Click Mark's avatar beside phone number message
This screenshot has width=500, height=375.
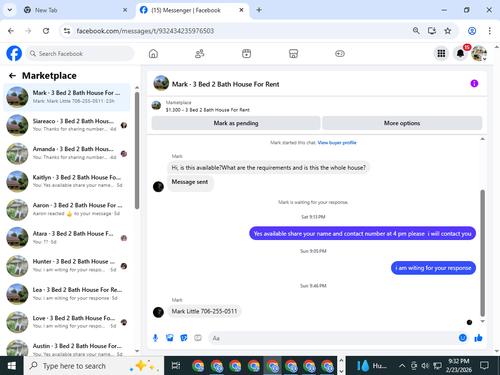158,312
